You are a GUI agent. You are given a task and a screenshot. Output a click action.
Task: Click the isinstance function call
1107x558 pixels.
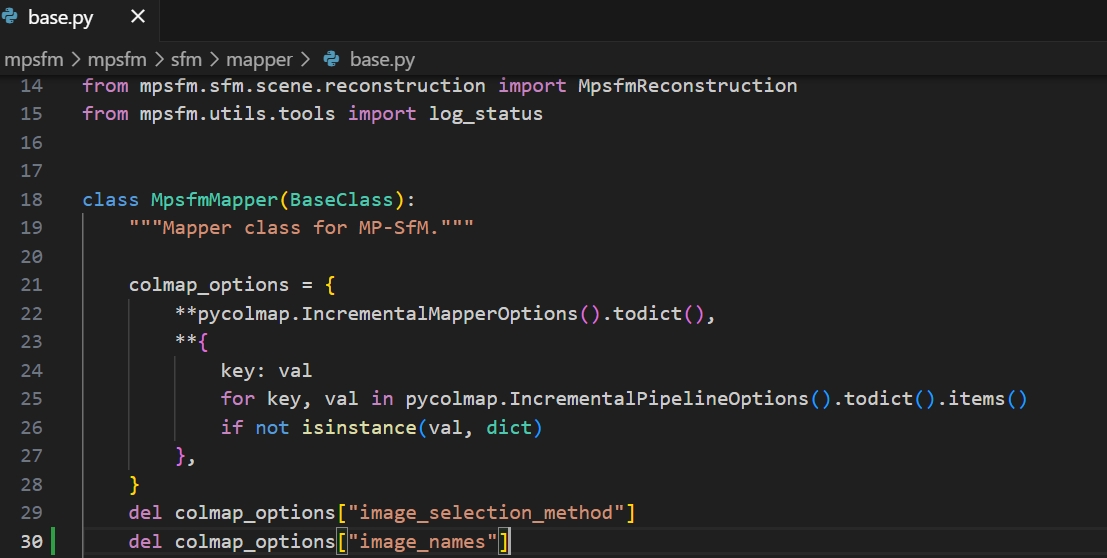click(x=358, y=428)
